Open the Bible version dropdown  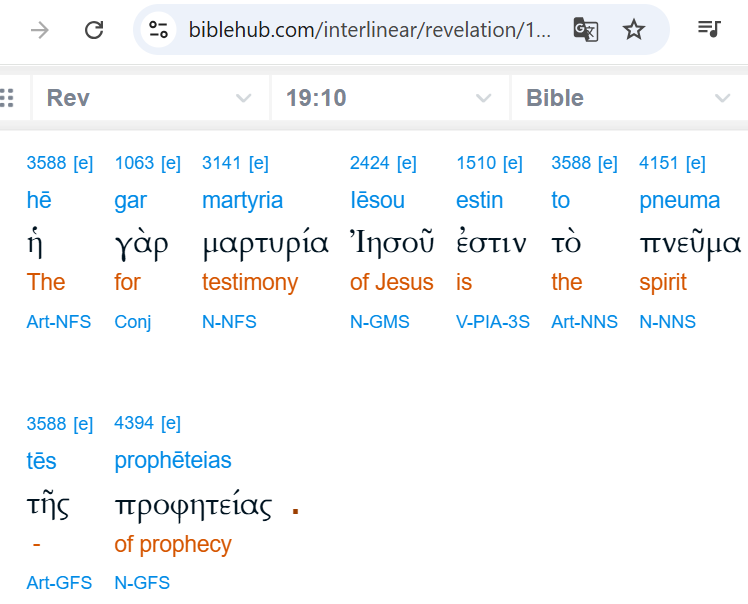(630, 98)
